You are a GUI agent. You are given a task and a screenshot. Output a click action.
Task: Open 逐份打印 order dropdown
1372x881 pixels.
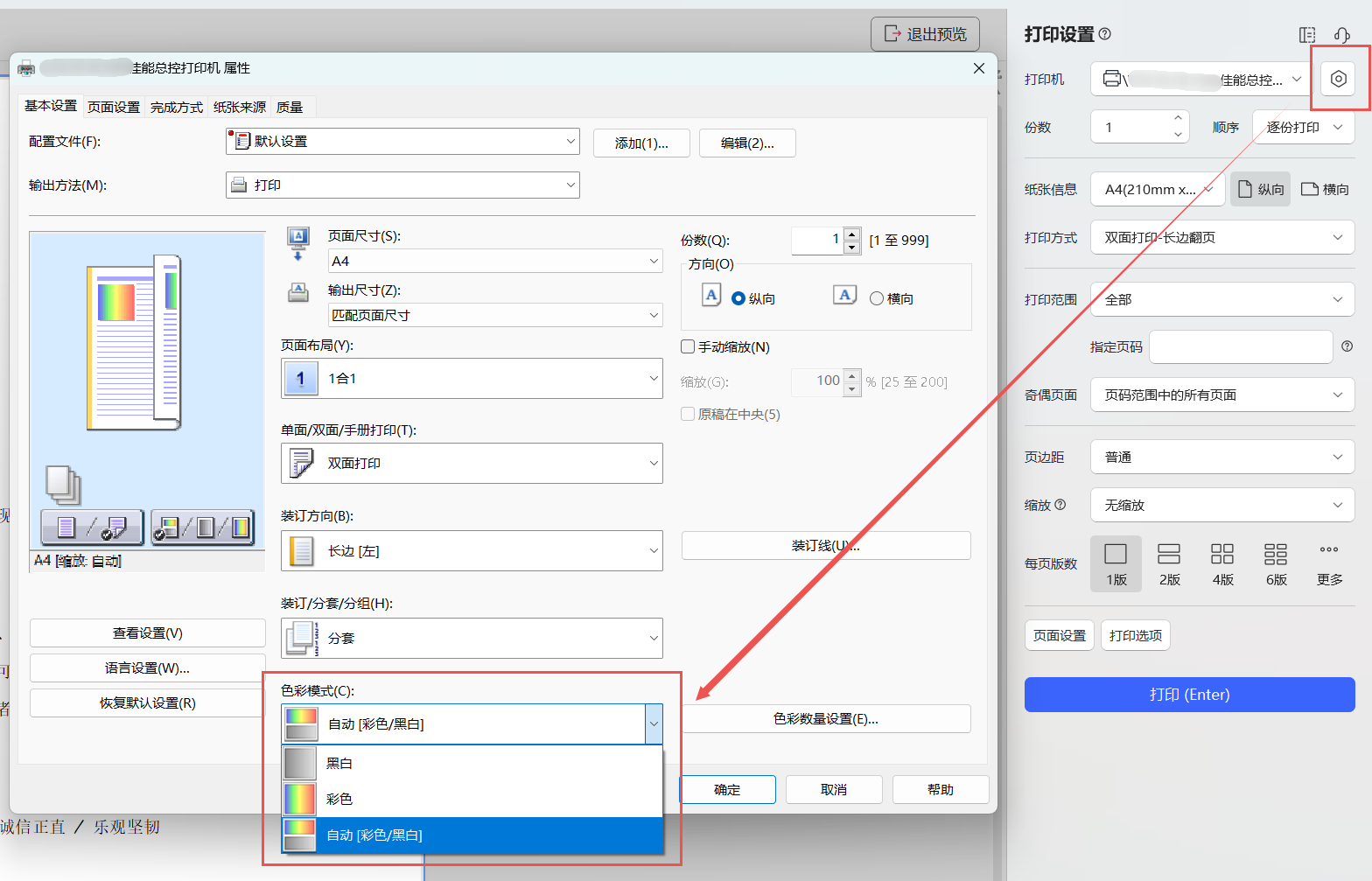pos(1304,127)
